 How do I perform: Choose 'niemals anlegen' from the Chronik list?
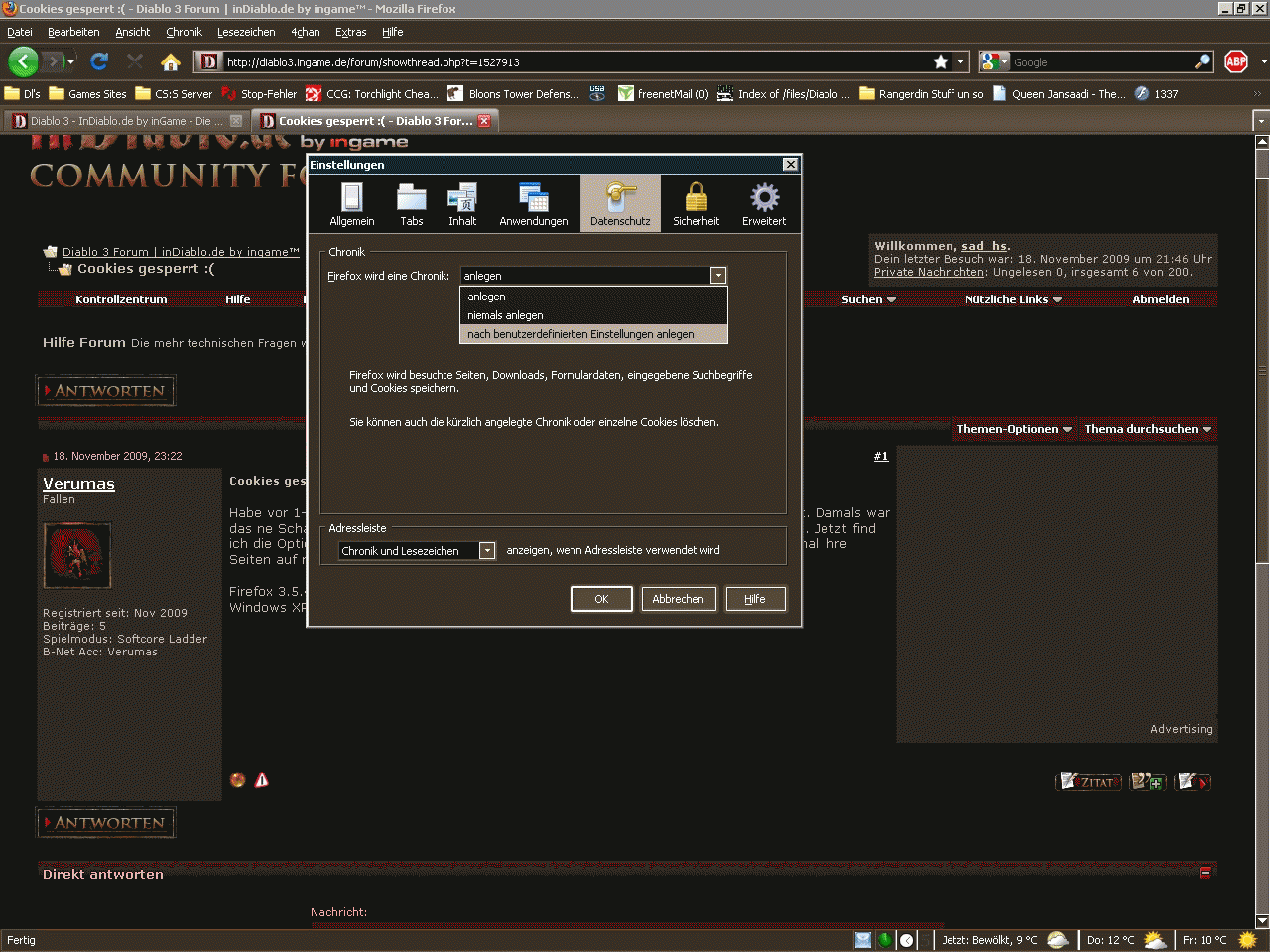point(505,315)
